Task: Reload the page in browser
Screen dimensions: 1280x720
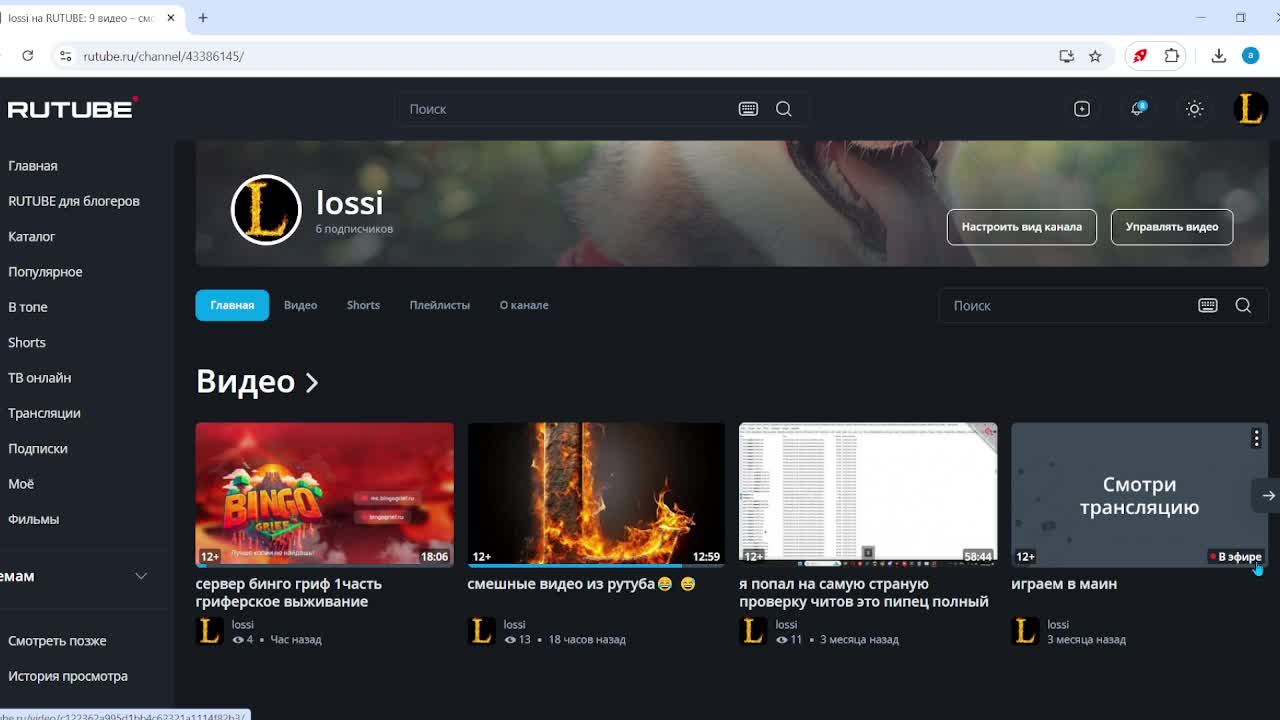Action: click(x=28, y=56)
